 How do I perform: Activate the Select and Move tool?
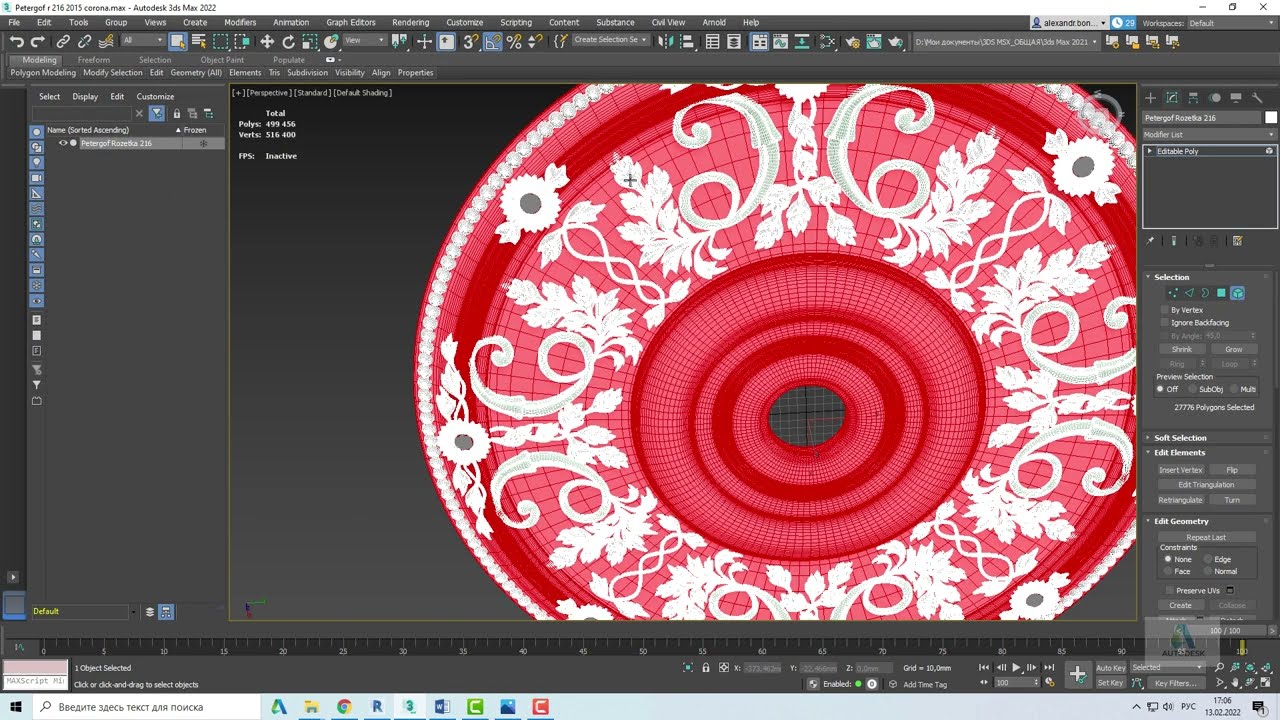267,41
